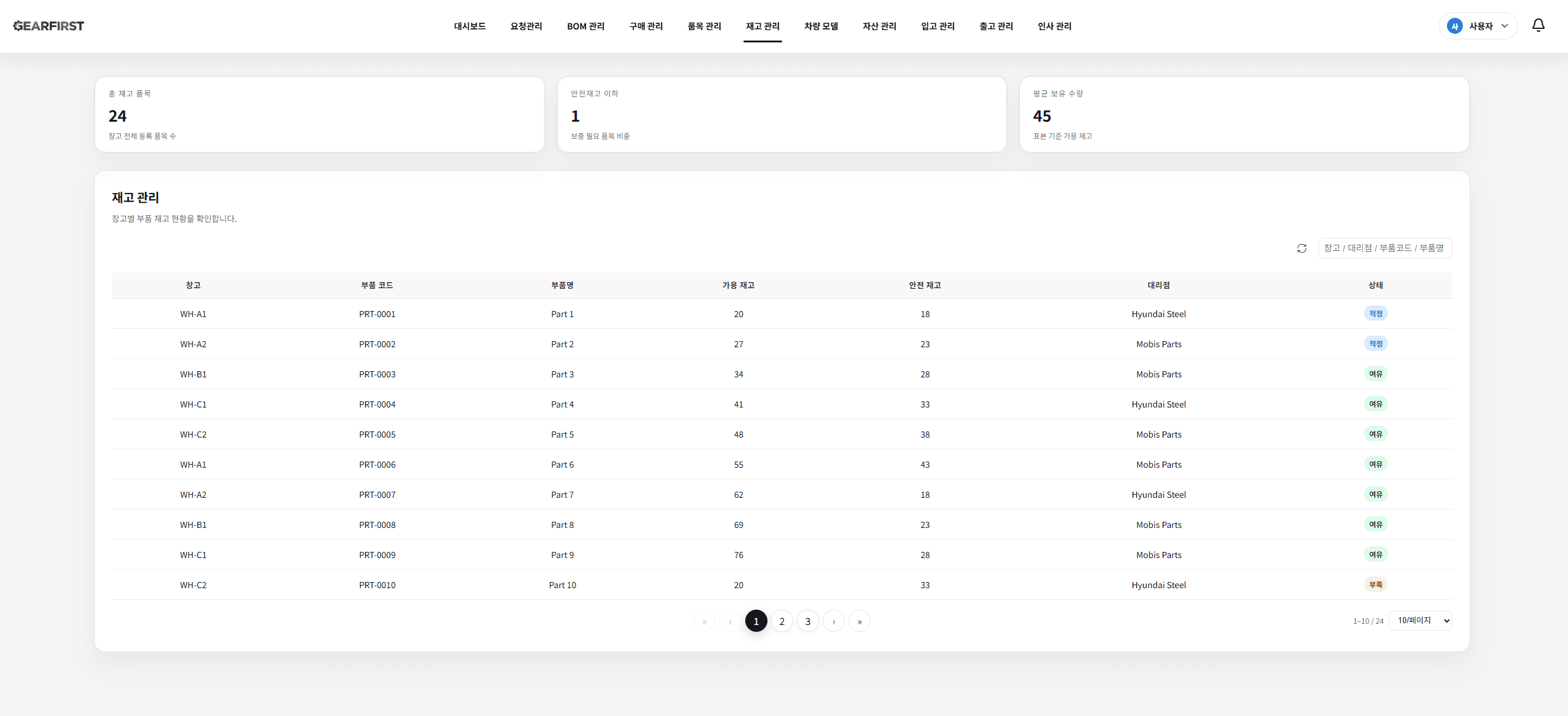Open the 차량 모델 menu item
Image resolution: width=1568 pixels, height=716 pixels.
821,26
